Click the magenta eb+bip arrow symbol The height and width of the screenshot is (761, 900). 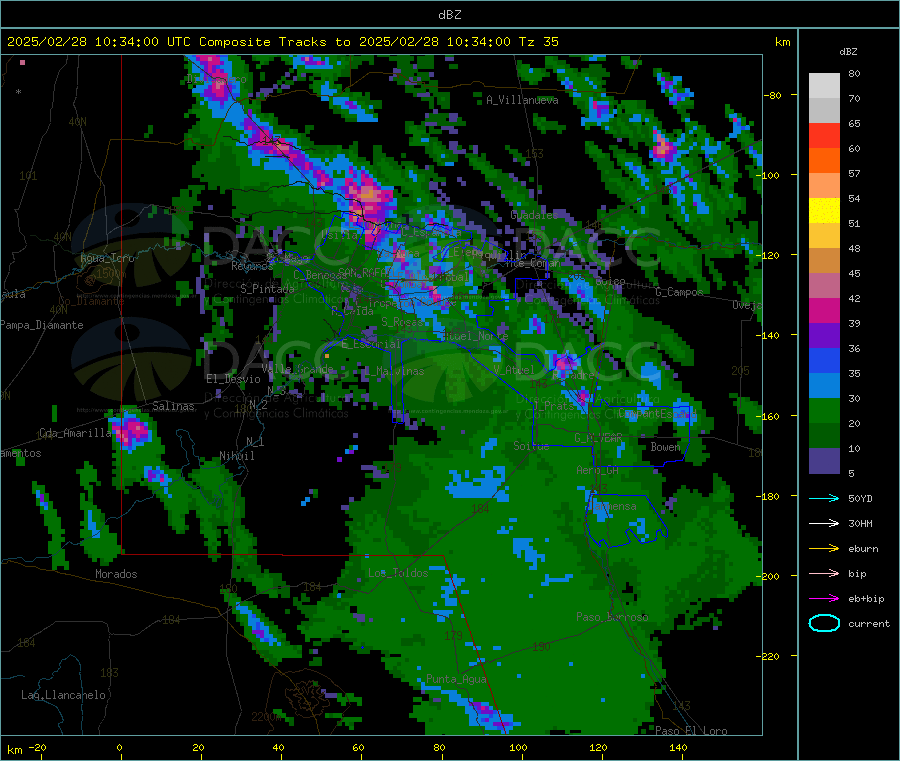(x=824, y=599)
